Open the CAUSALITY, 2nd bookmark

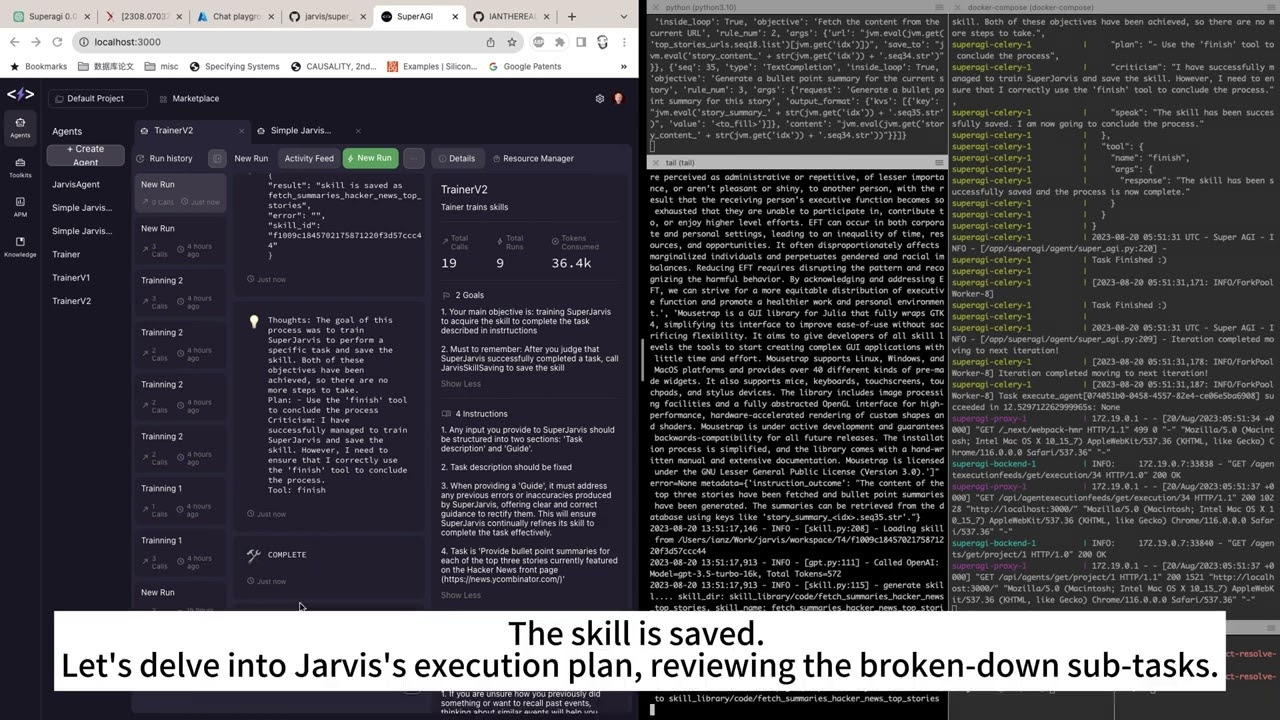[334, 67]
